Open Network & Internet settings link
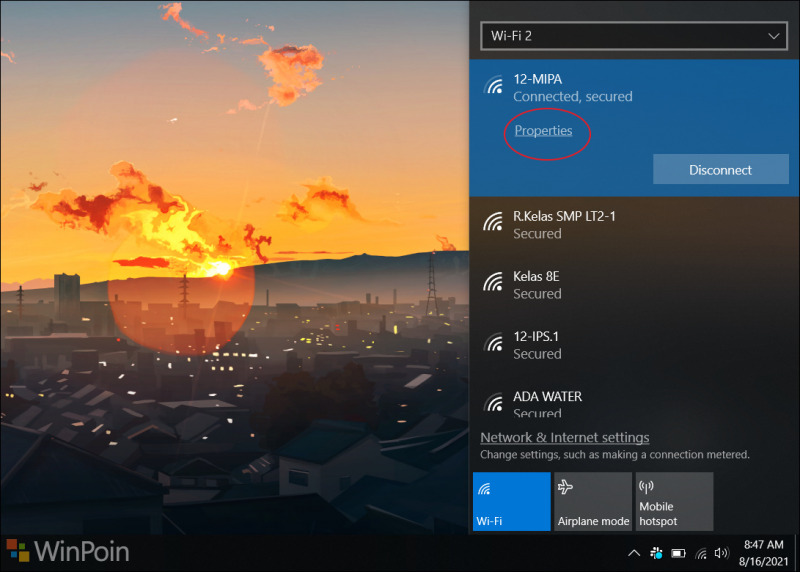800x572 pixels. (564, 437)
